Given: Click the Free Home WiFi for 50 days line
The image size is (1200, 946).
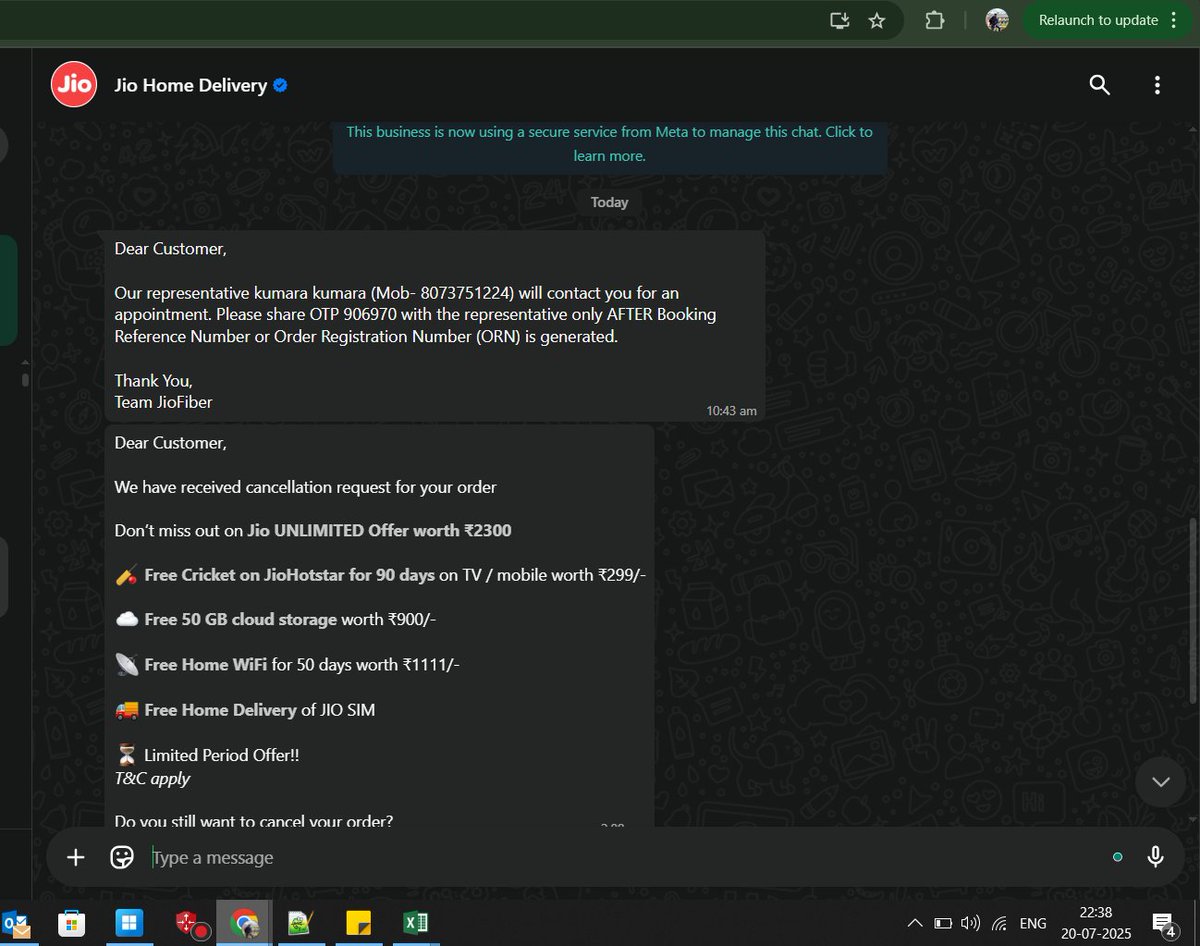Looking at the screenshot, I should (x=287, y=664).
